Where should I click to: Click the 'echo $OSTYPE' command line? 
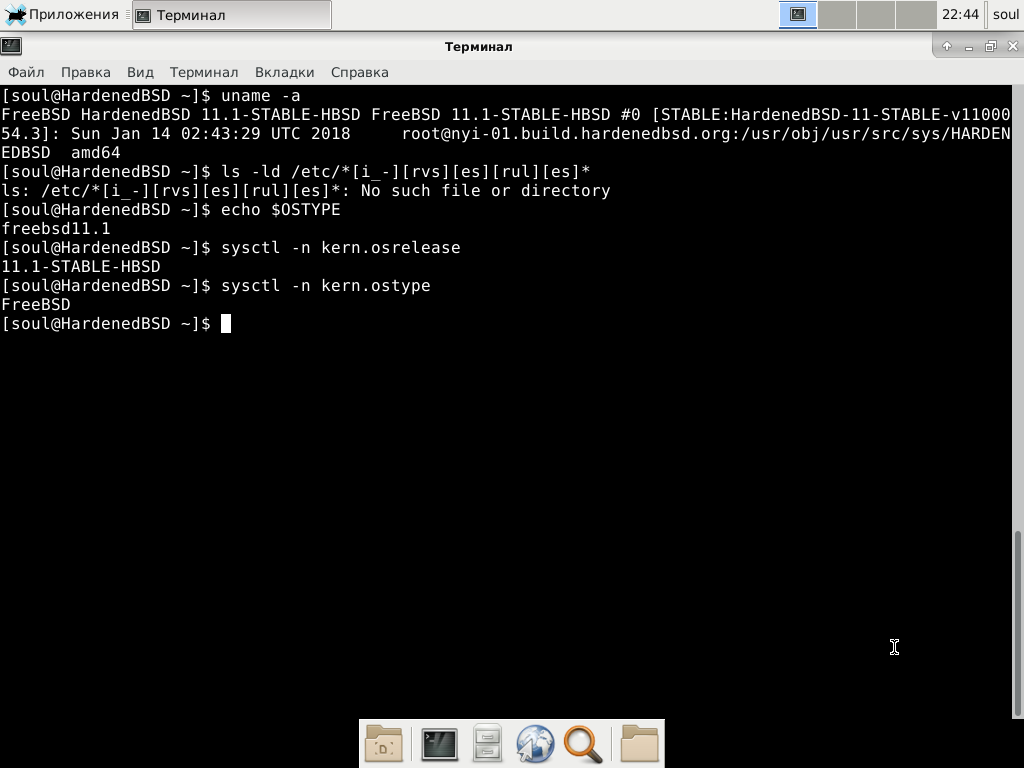click(171, 210)
